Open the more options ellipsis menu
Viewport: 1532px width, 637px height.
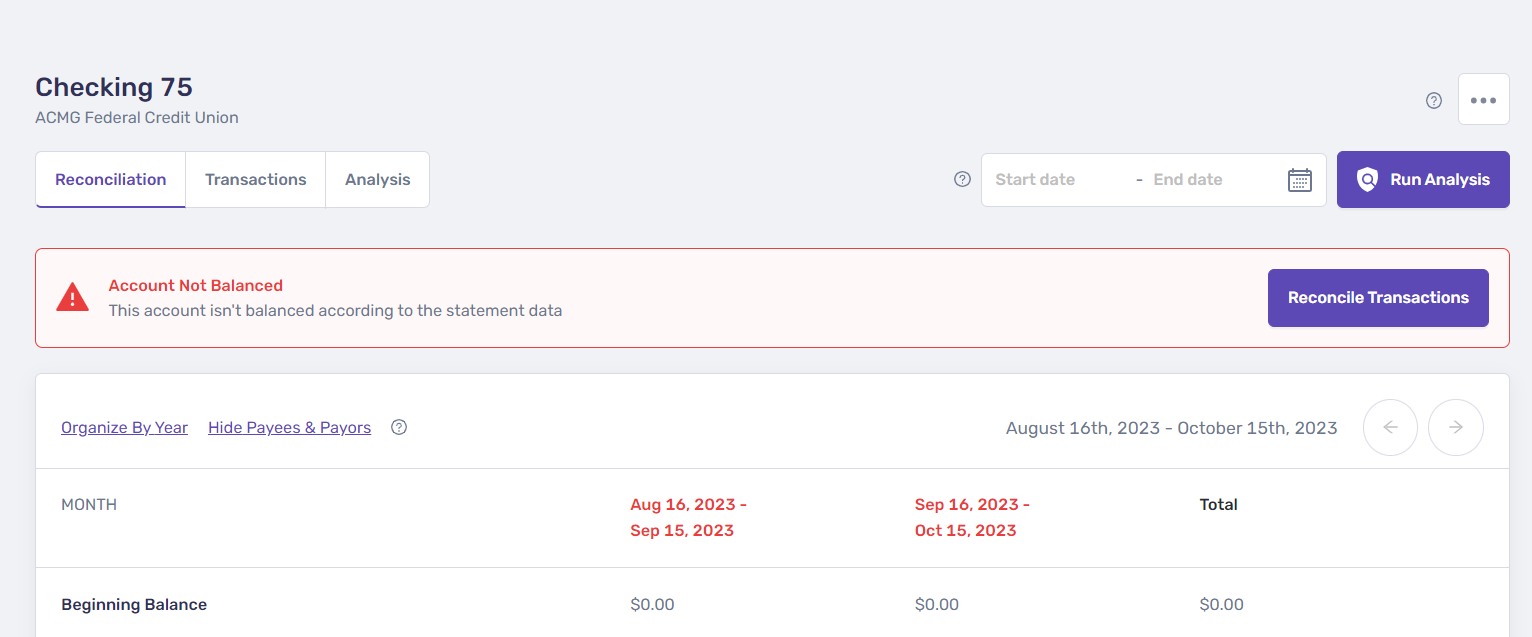click(1483, 100)
